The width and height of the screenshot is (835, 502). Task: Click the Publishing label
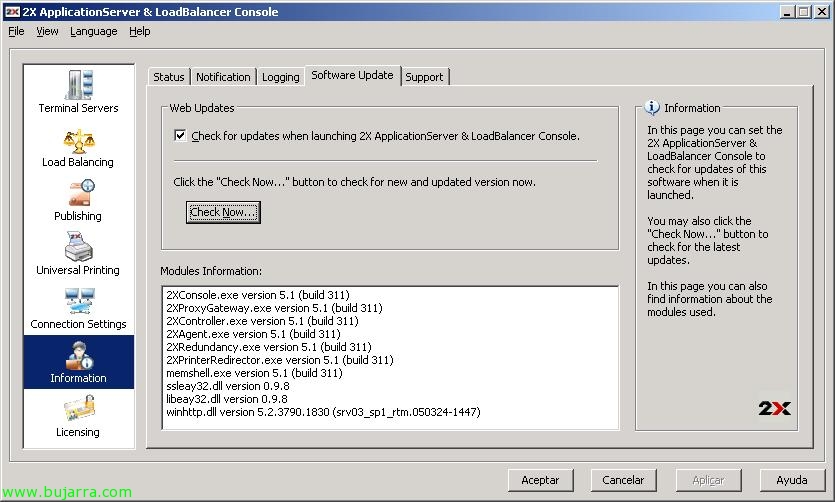tap(78, 216)
